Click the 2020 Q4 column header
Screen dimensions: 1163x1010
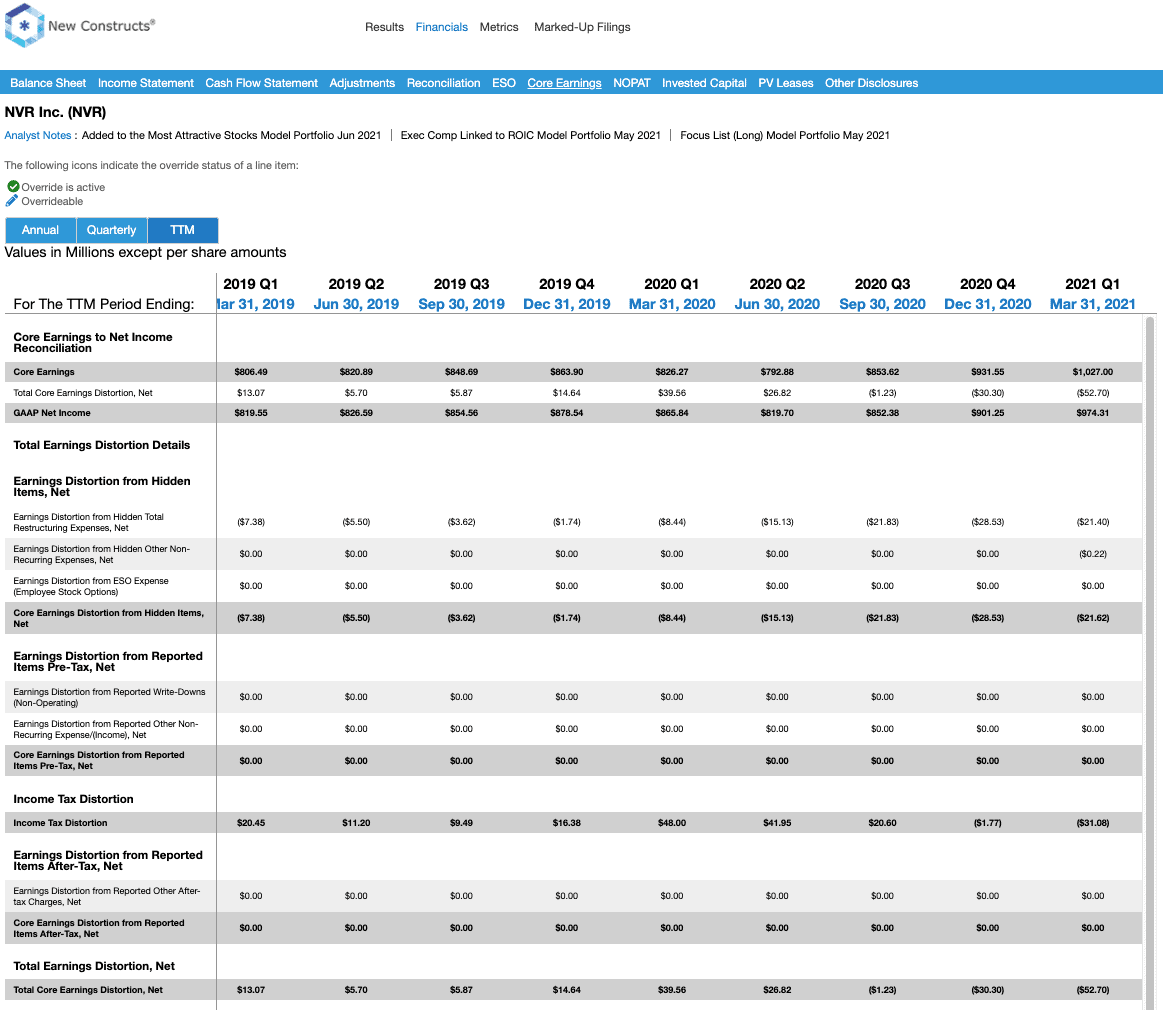pyautogui.click(x=988, y=284)
